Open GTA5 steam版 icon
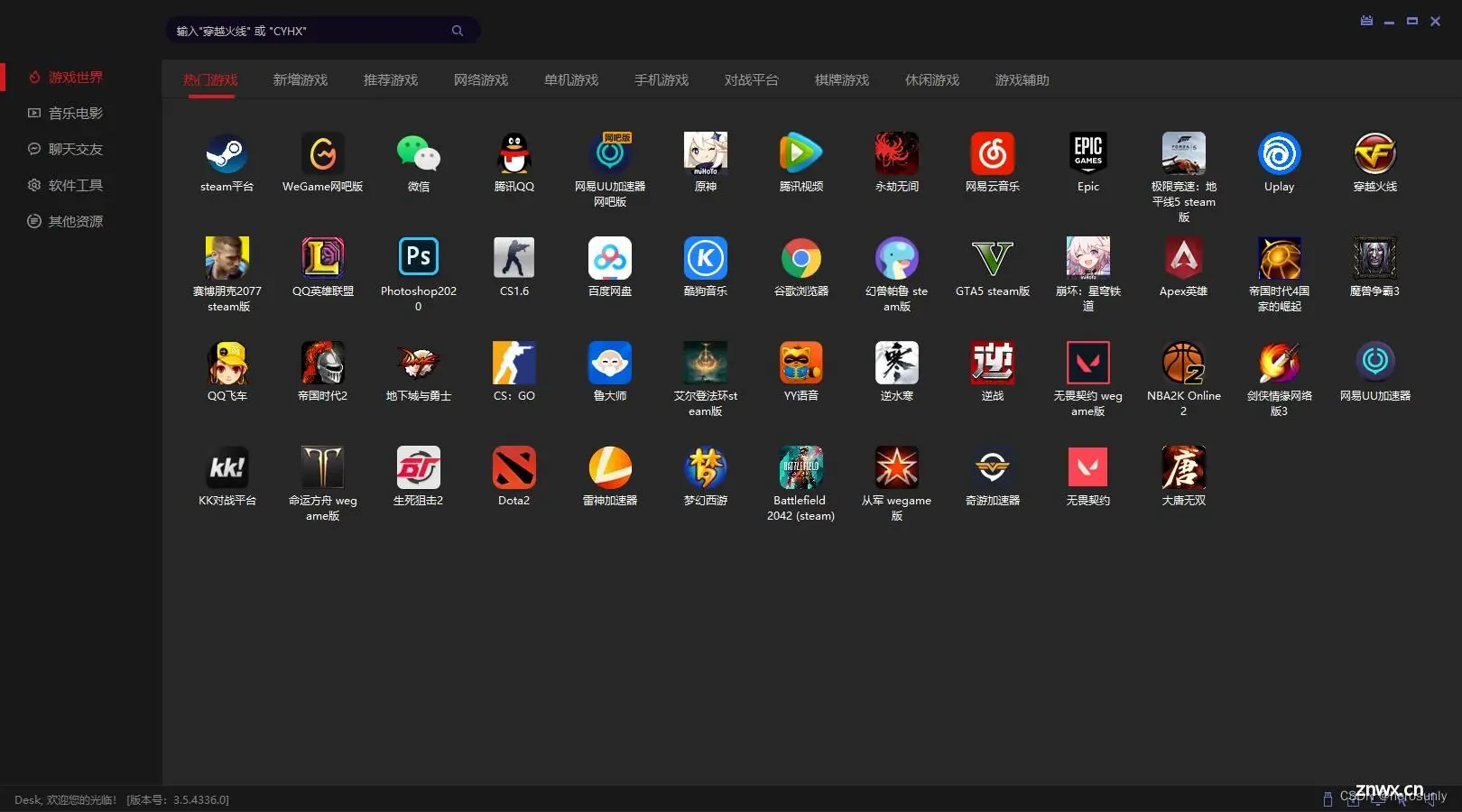This screenshot has height=812, width=1462. [993, 259]
